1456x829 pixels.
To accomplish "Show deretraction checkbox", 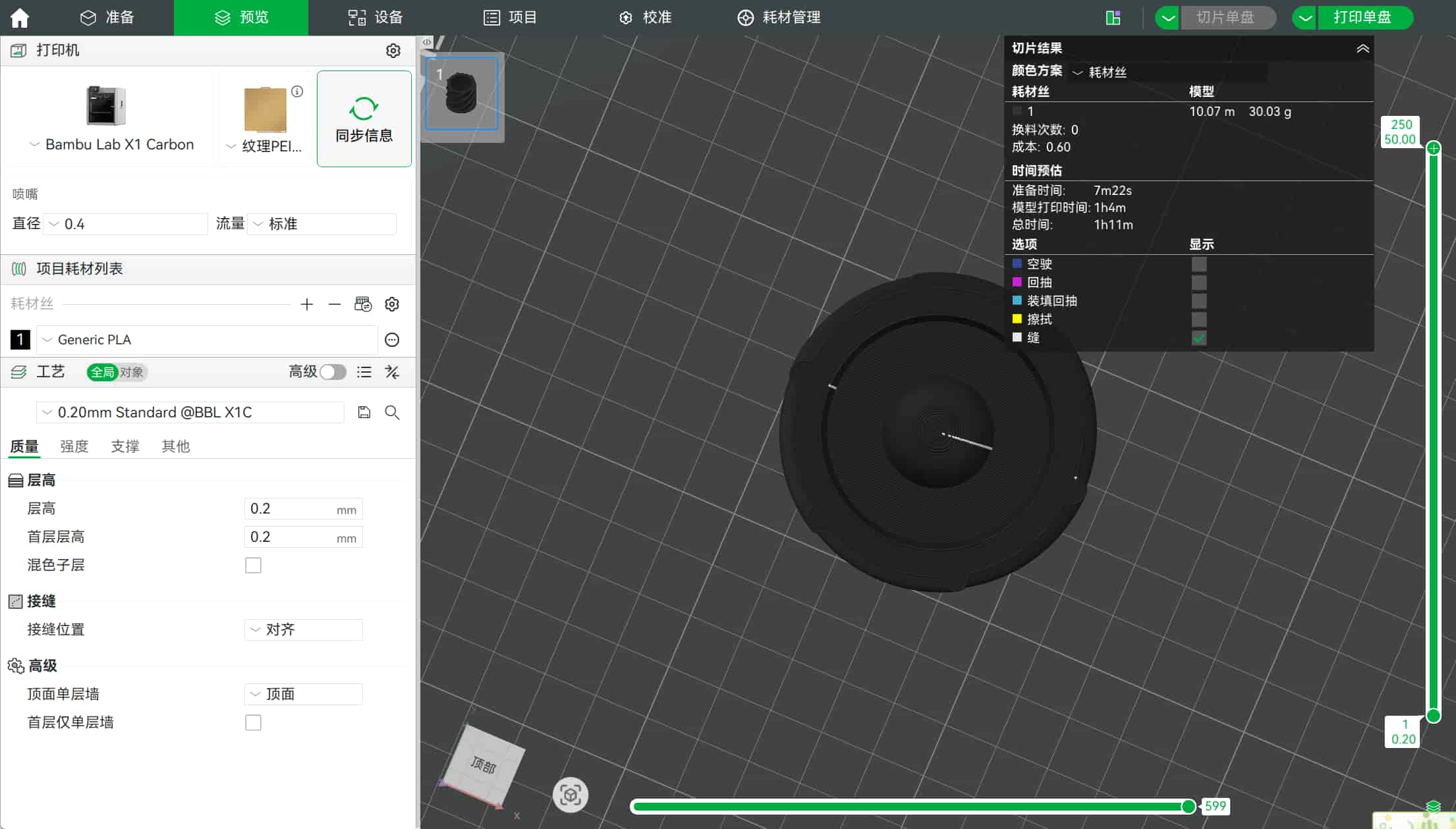I will pos(1199,301).
